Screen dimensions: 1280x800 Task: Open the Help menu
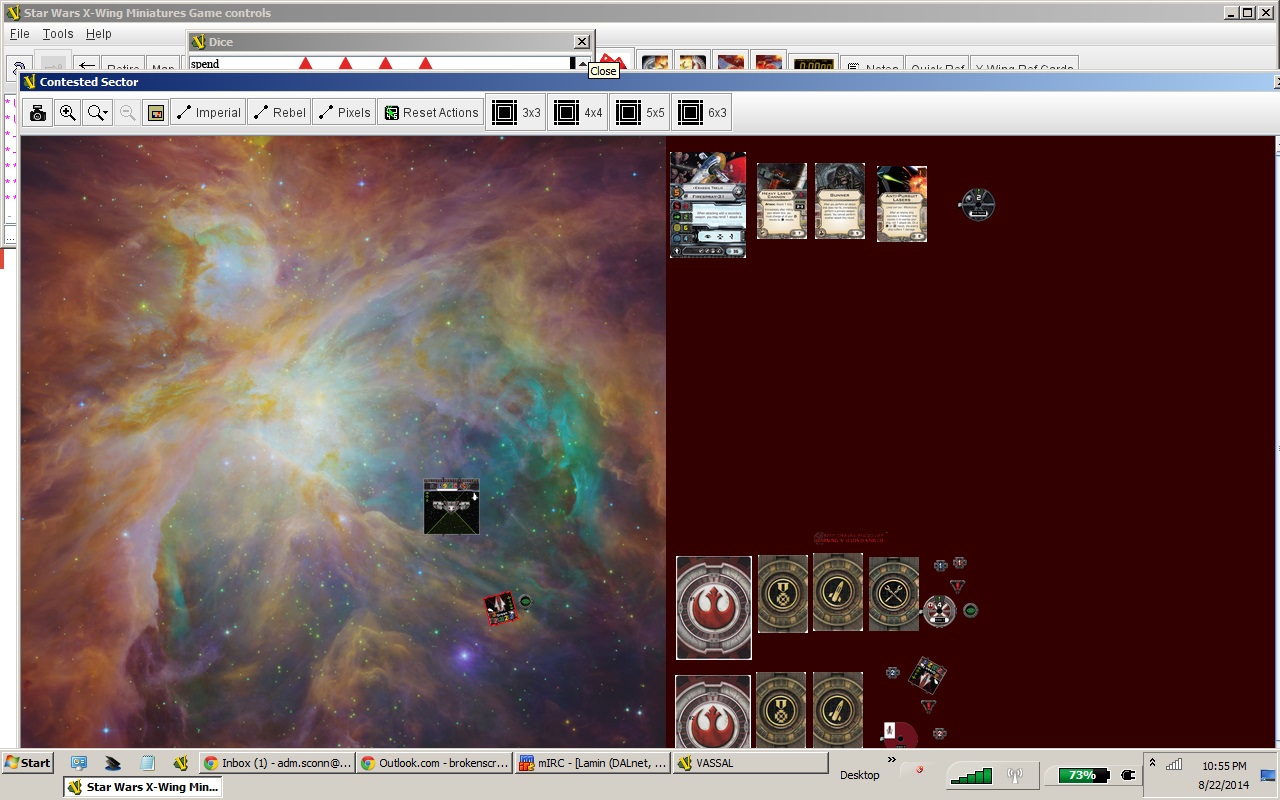coord(98,34)
